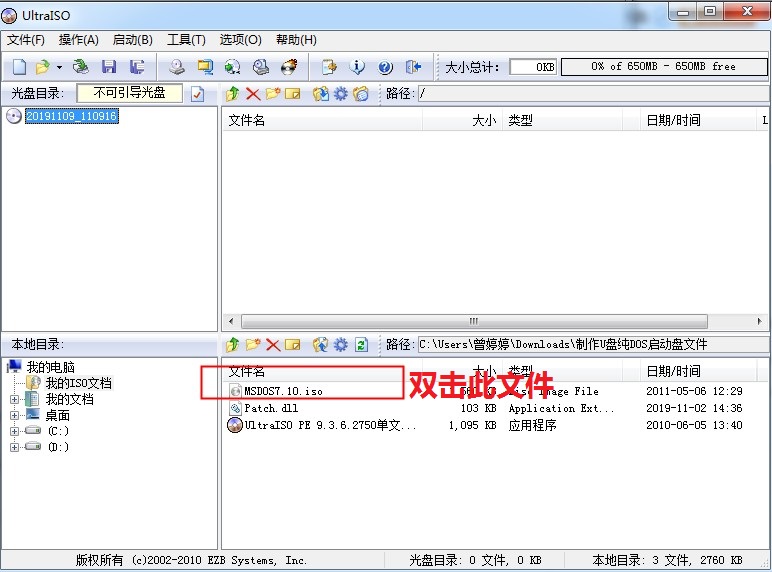Click gear icon in local toolbar
Screen dimensions: 772x572
pyautogui.click(x=341, y=345)
